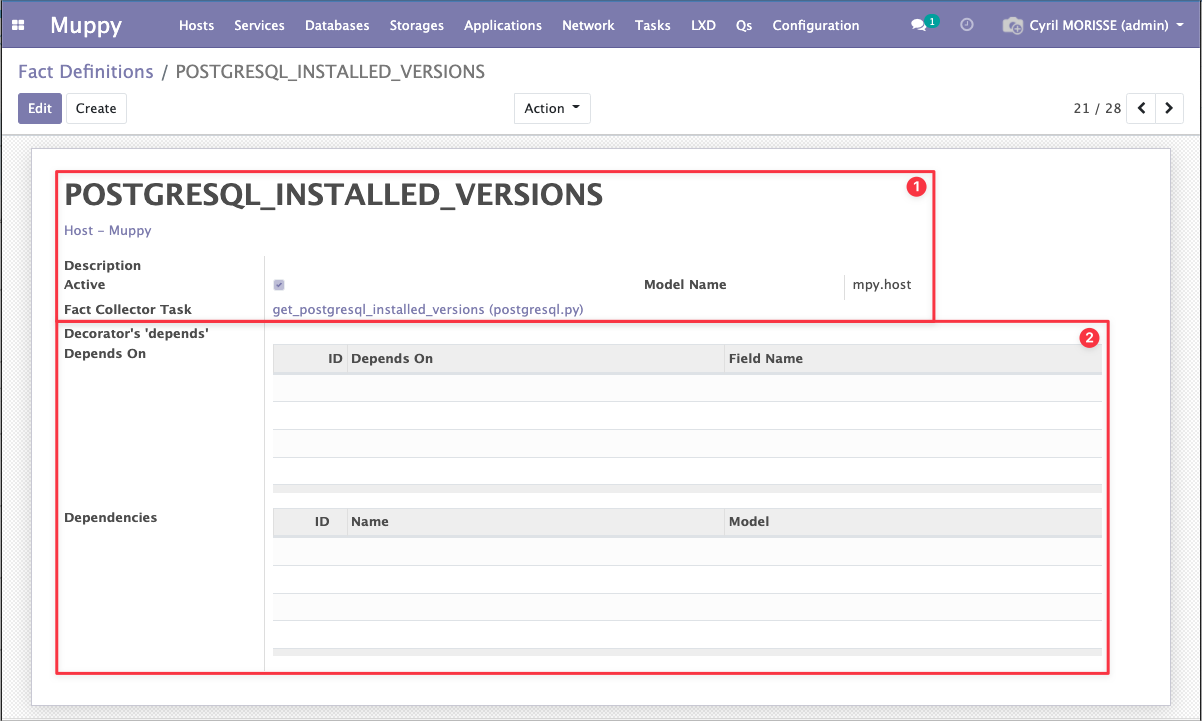Image resolution: width=1202 pixels, height=721 pixels.
Task: Open the activities clock icon
Action: (x=966, y=25)
